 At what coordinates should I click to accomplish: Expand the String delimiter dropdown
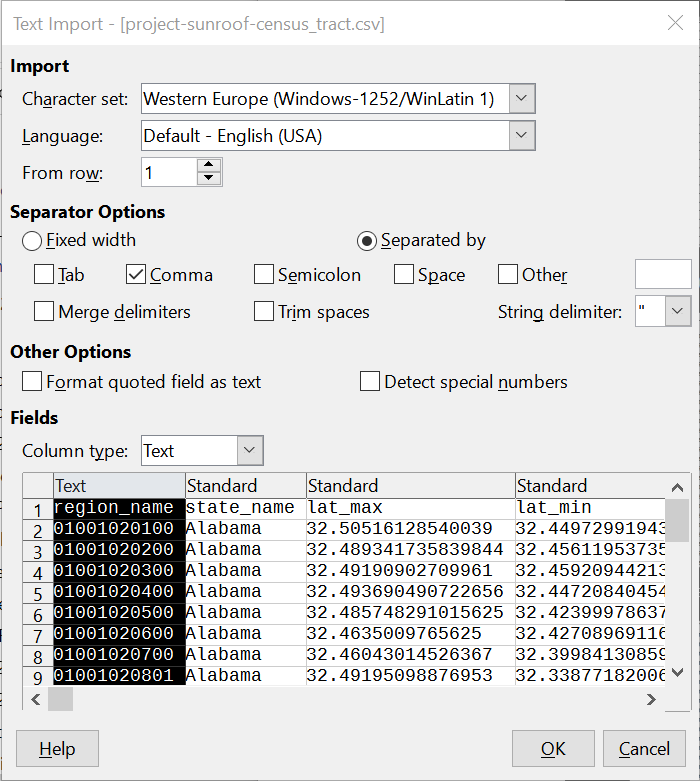(678, 312)
